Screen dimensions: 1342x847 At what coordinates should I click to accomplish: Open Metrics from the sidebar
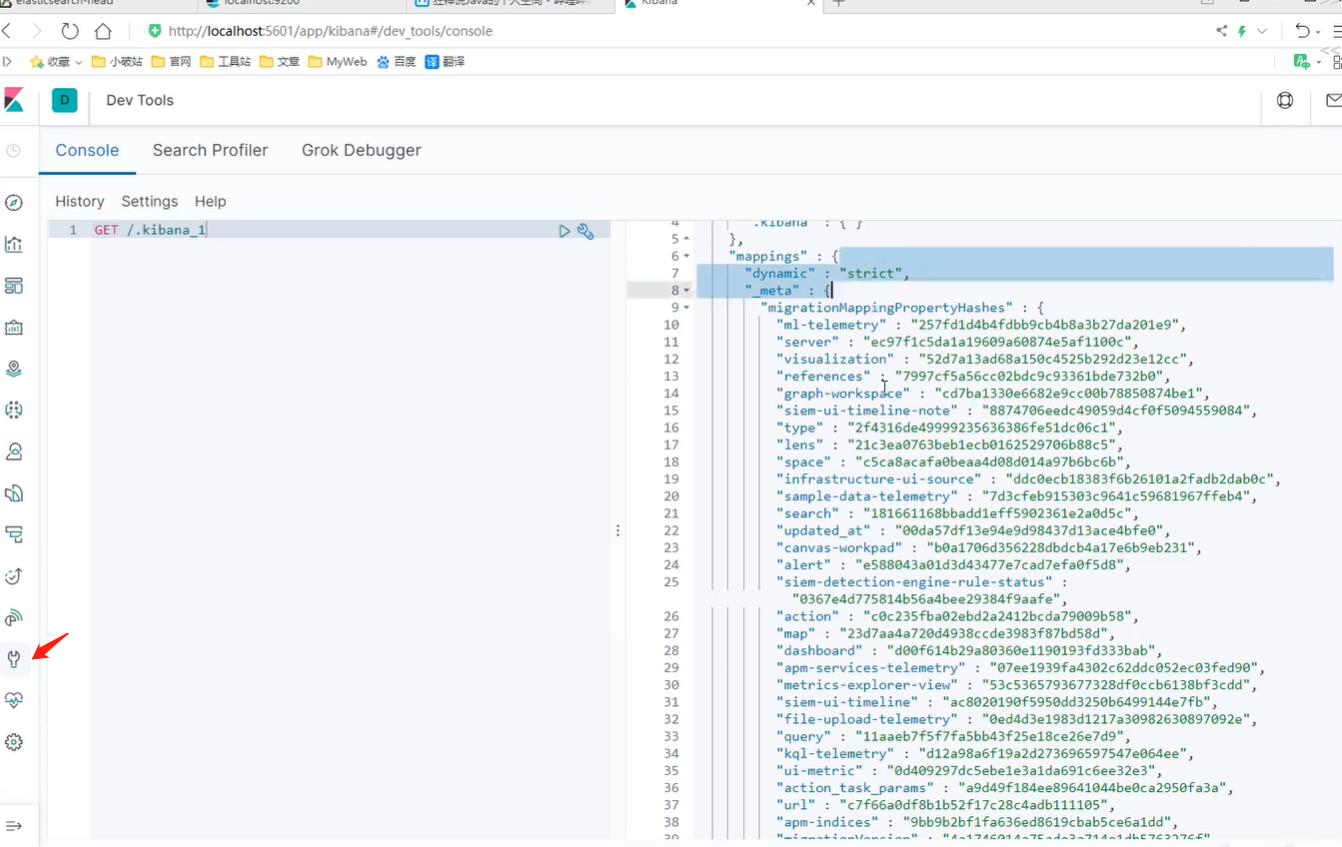(x=14, y=452)
